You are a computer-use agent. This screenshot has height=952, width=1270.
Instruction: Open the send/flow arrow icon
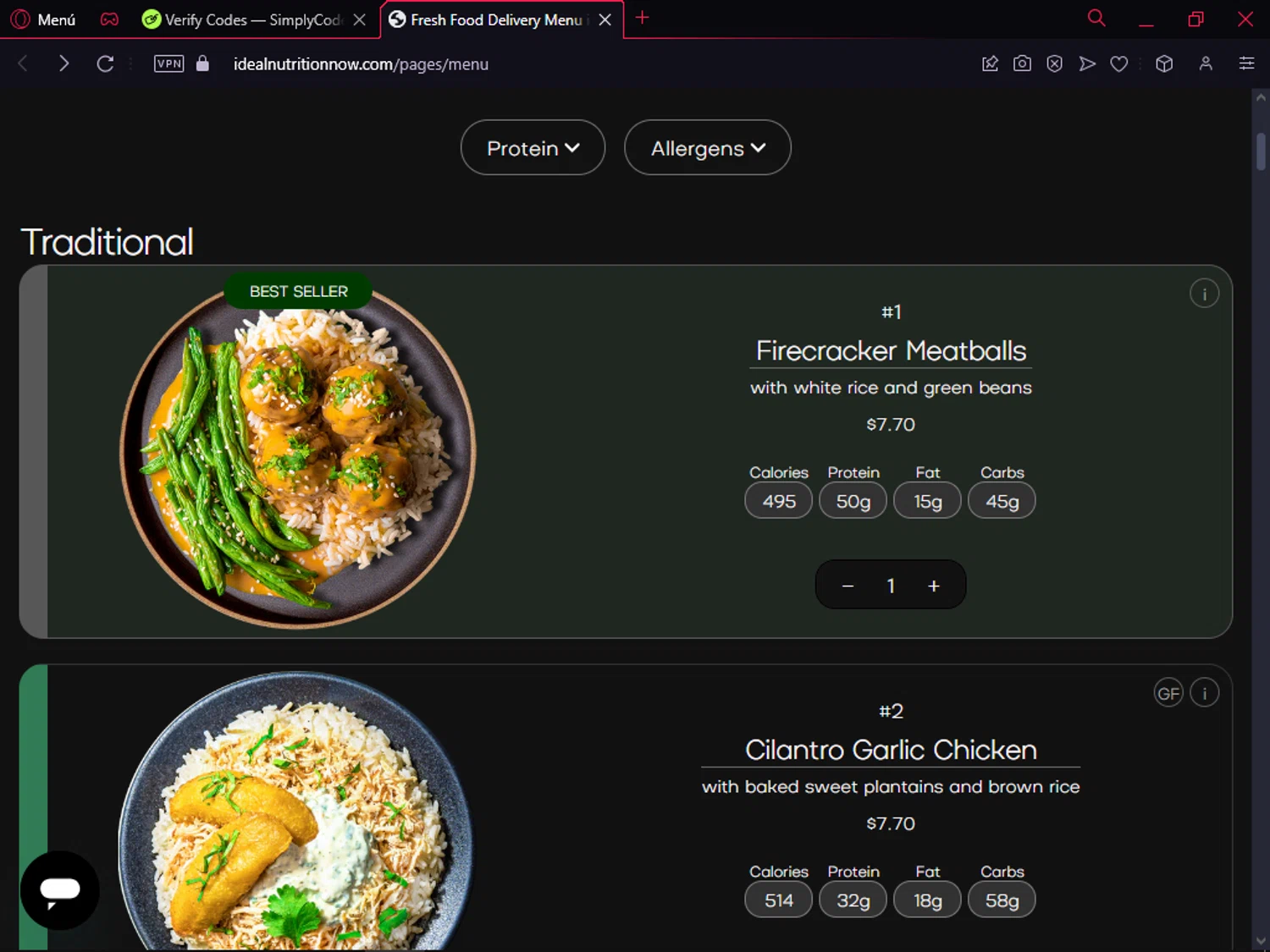point(1087,63)
